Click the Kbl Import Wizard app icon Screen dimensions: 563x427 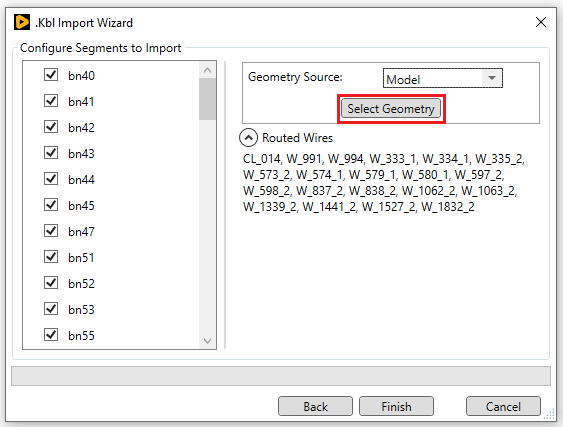point(22,22)
